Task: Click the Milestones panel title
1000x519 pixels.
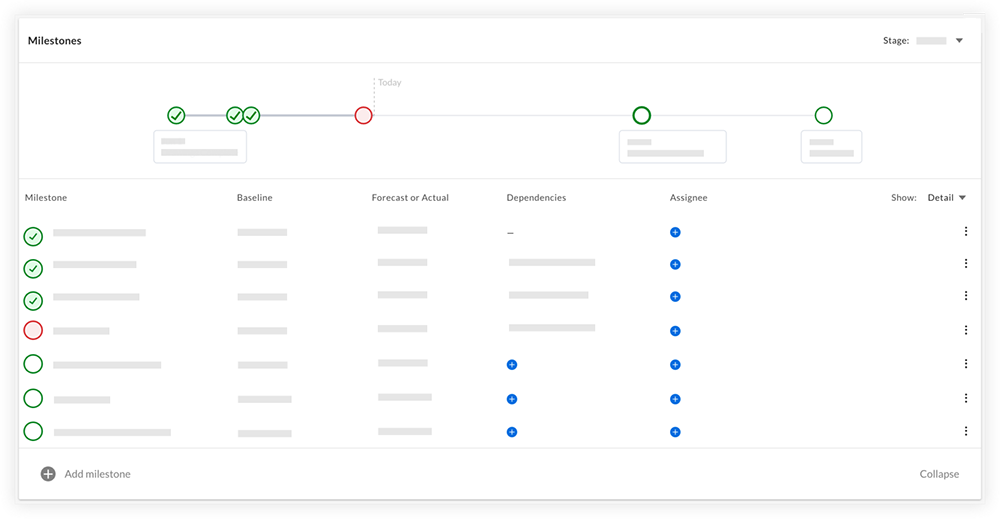Action: (x=55, y=41)
